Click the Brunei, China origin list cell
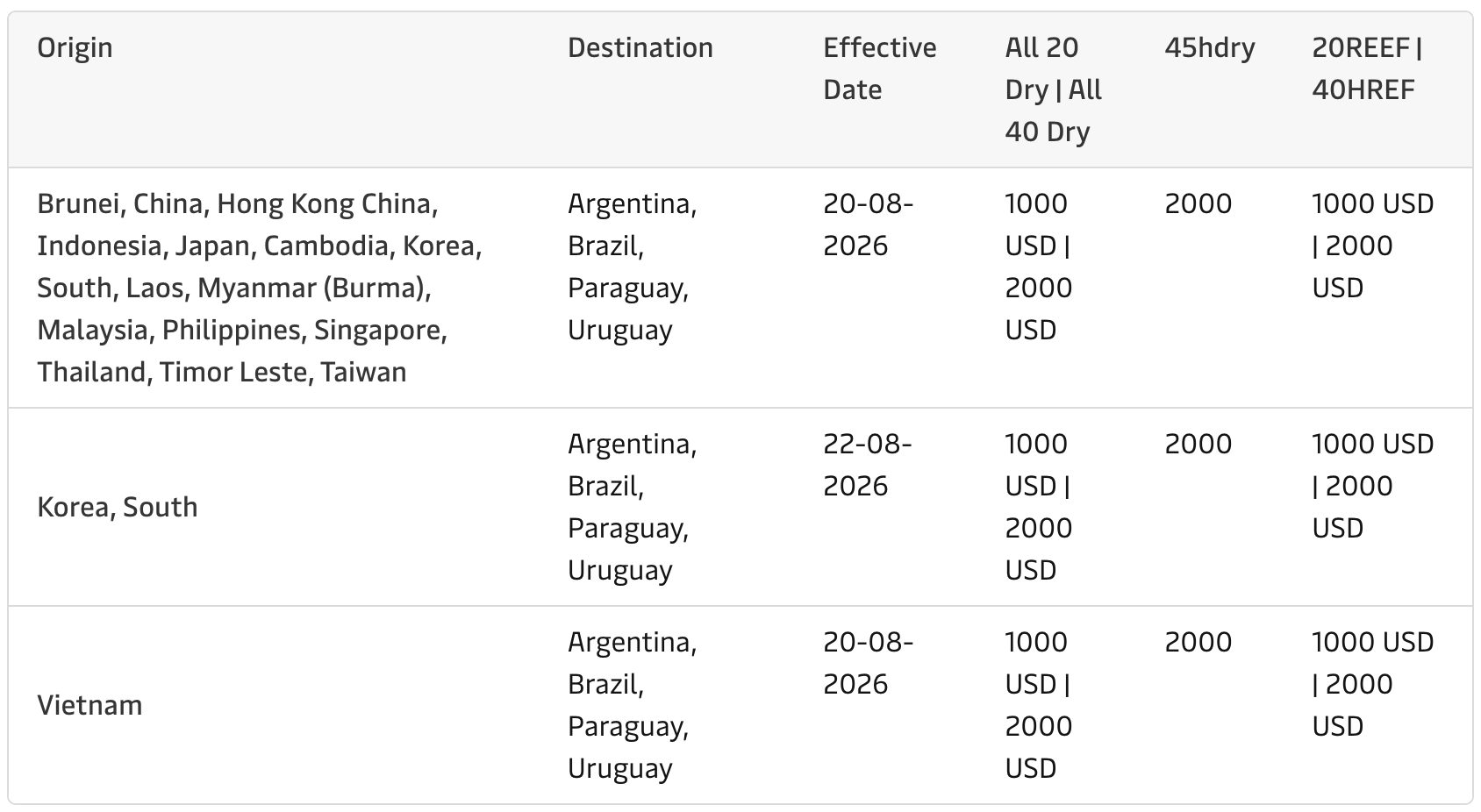Viewport: 1481px width, 812px height. click(260, 288)
